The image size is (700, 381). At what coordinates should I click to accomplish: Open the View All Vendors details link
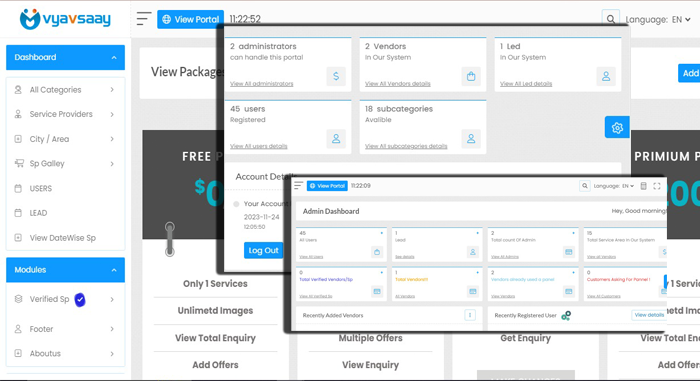[x=398, y=84]
